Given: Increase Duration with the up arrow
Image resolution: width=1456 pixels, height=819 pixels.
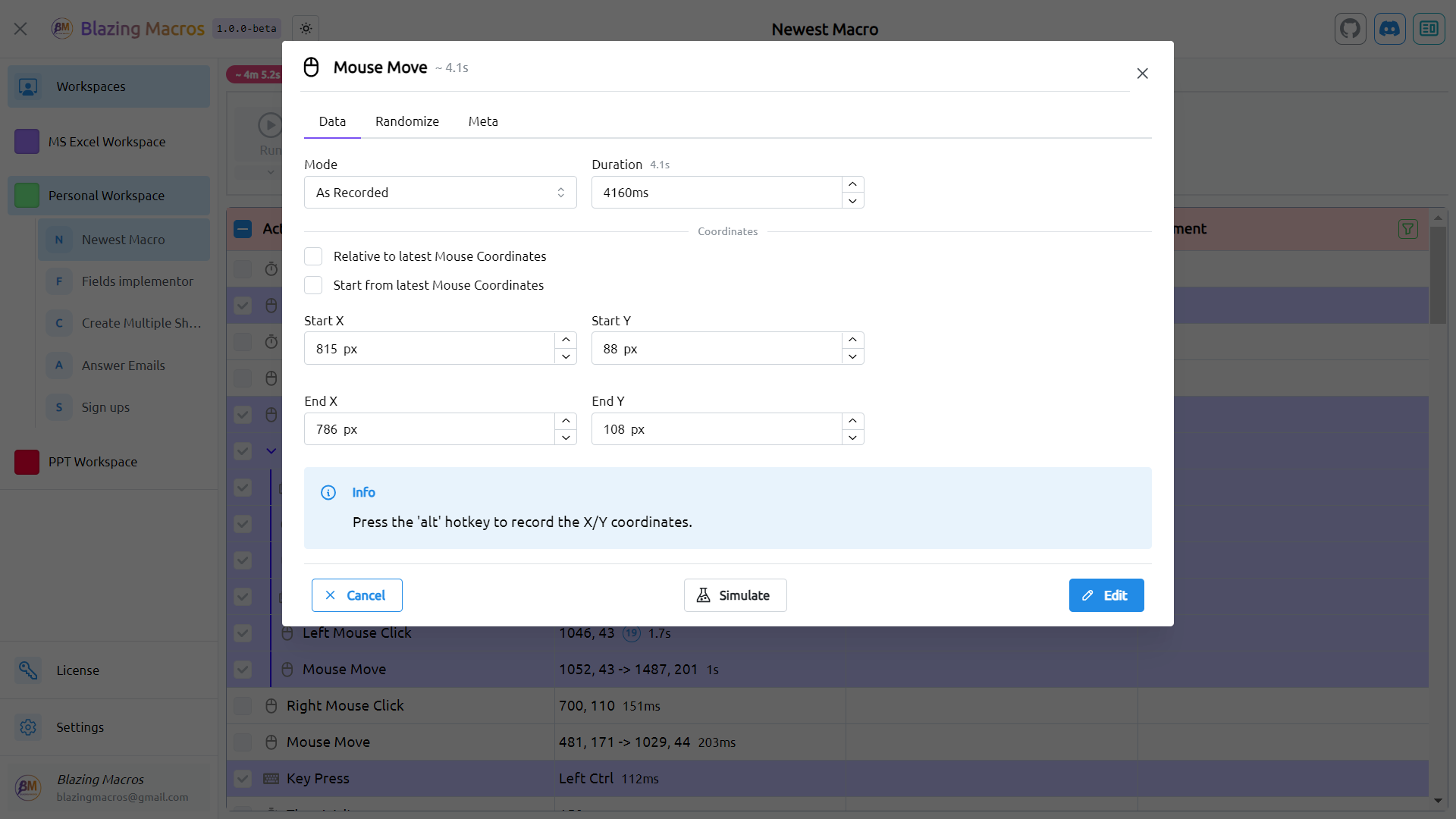Looking at the screenshot, I should tap(852, 184).
